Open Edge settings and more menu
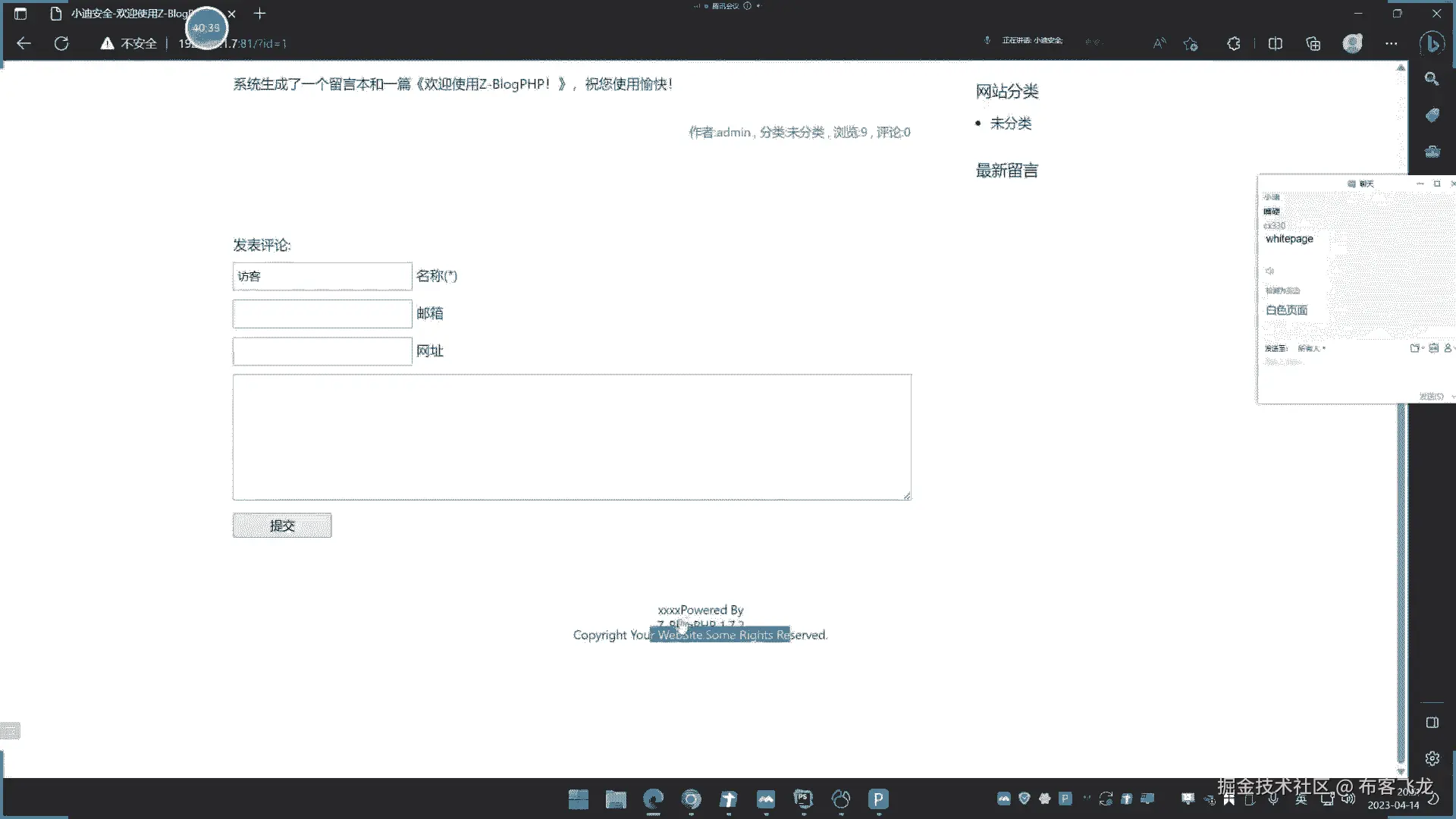The width and height of the screenshot is (1456, 819). pyautogui.click(x=1391, y=43)
